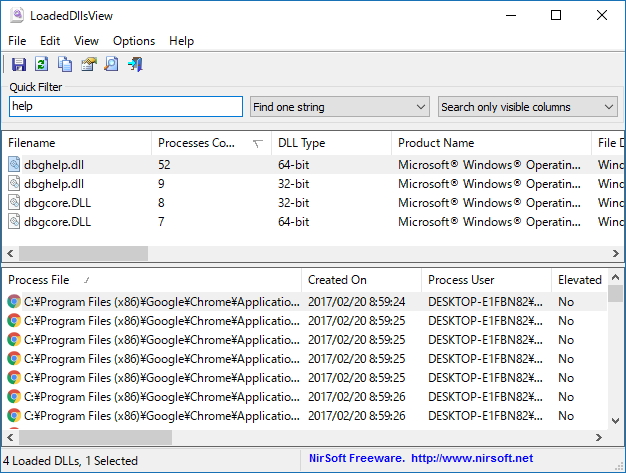Click the DLL Type column header
626x473 pixels.
click(301, 143)
